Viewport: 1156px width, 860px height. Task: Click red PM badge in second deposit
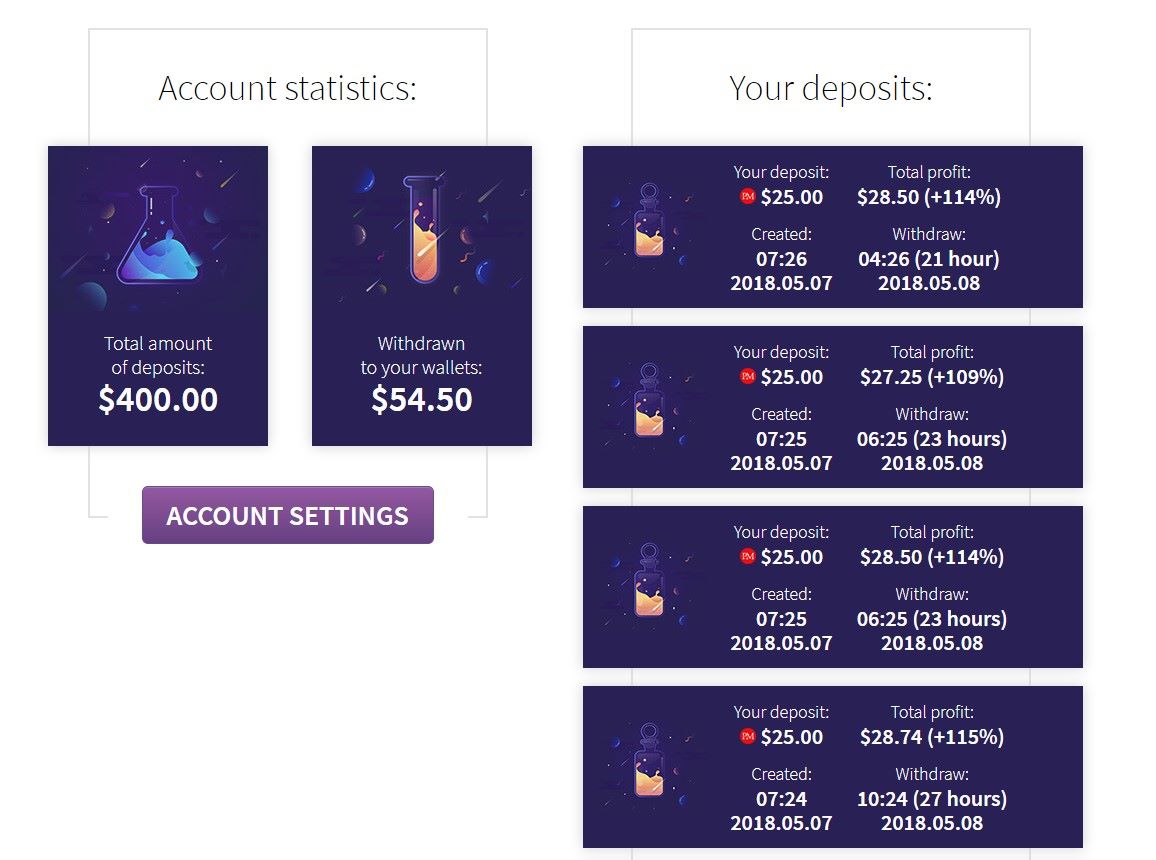[748, 376]
